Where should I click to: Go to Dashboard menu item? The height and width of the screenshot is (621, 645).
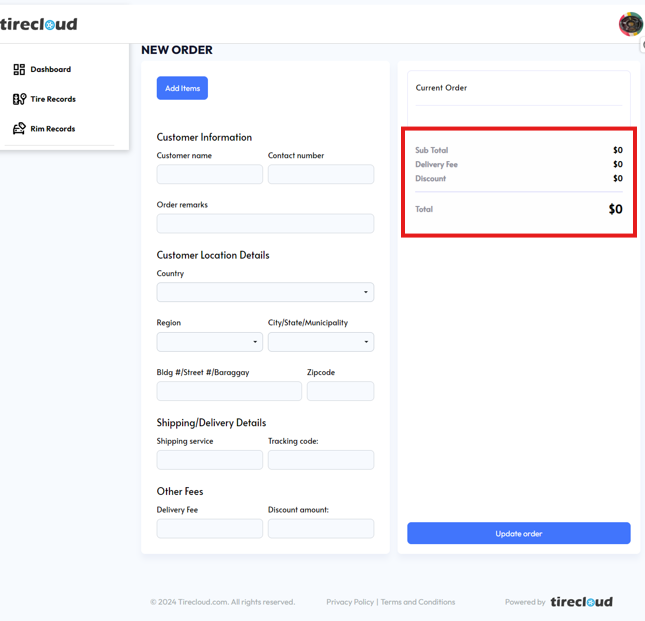pos(51,70)
